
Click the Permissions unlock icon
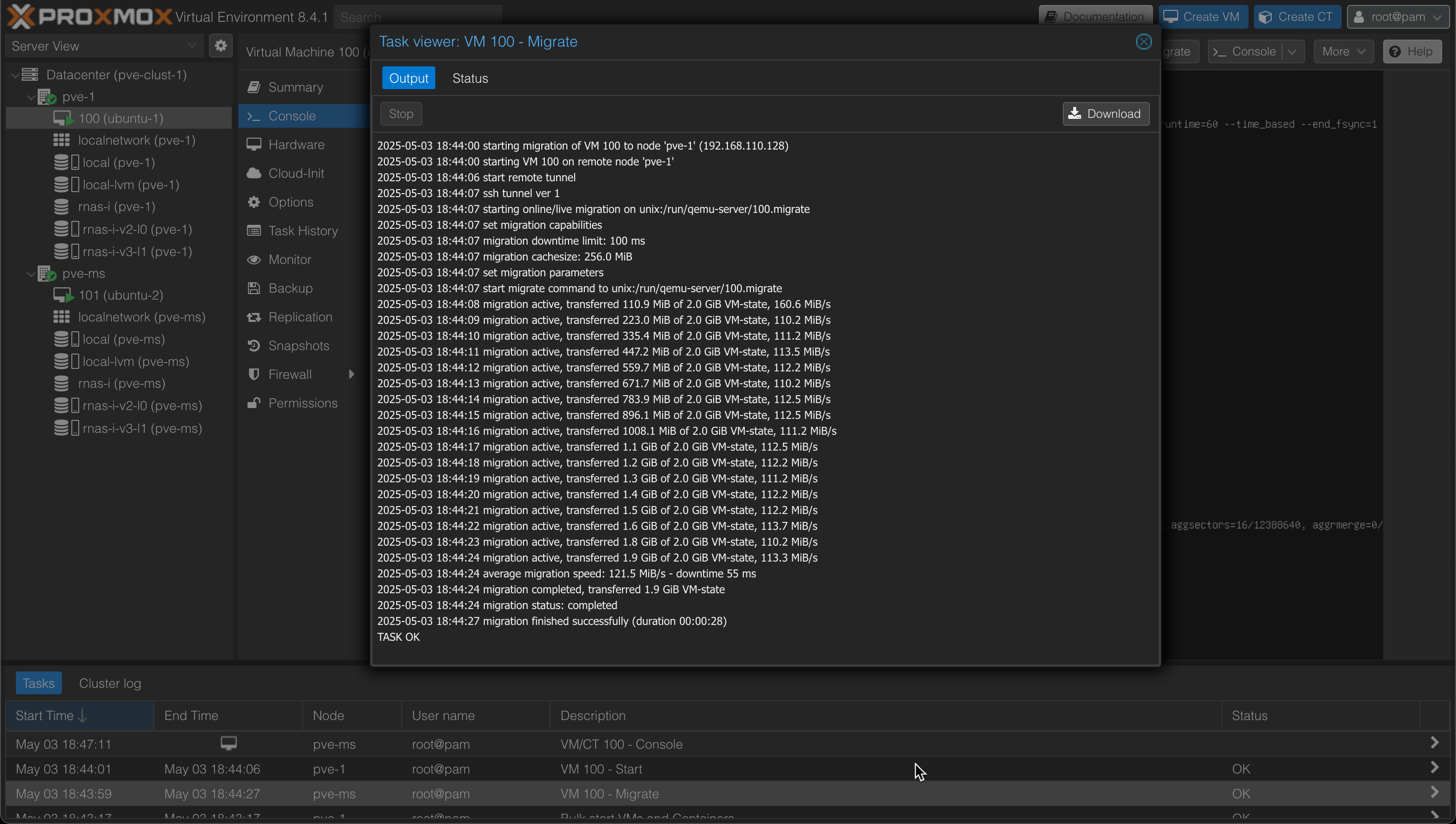click(x=254, y=403)
